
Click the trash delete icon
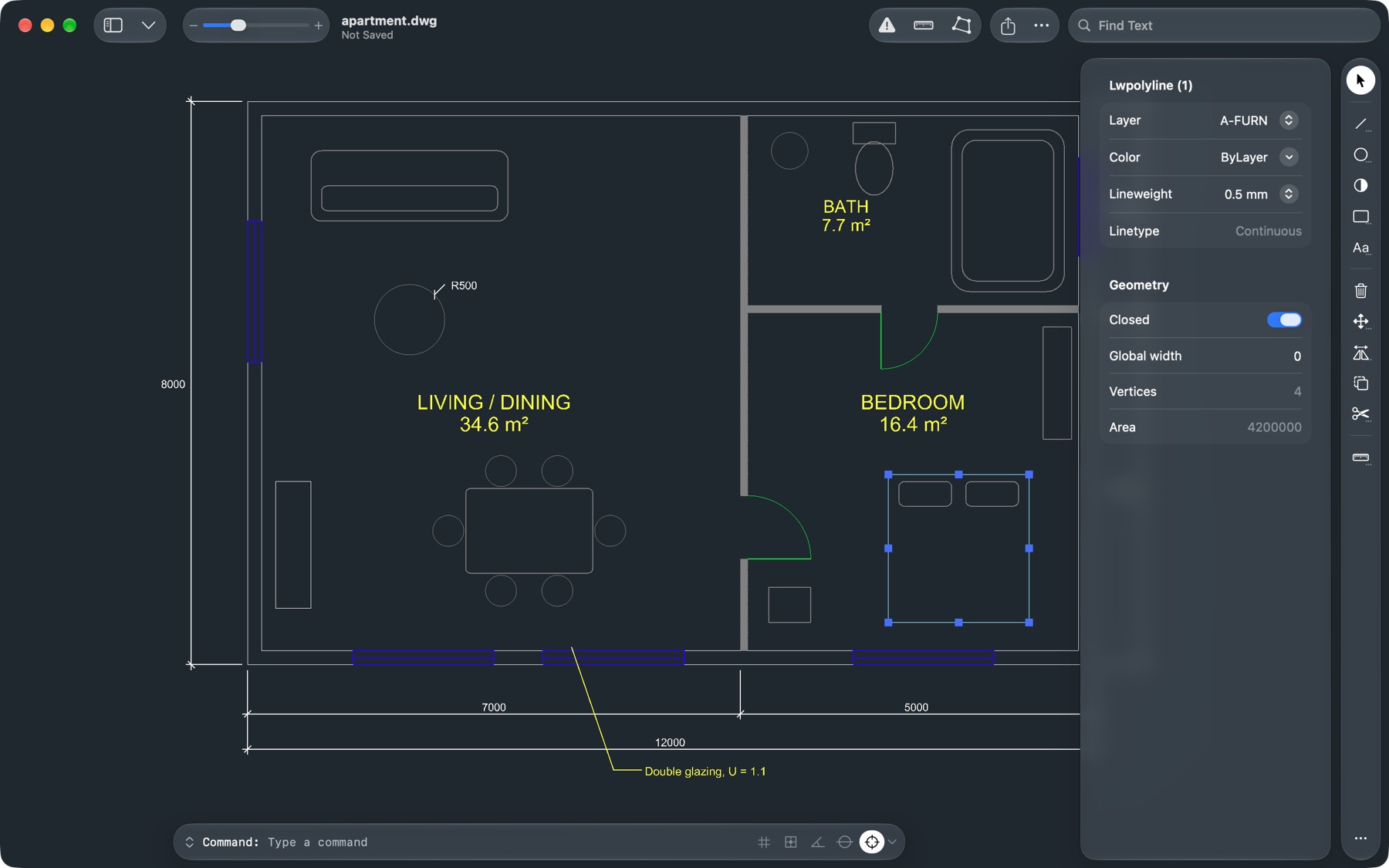1360,290
